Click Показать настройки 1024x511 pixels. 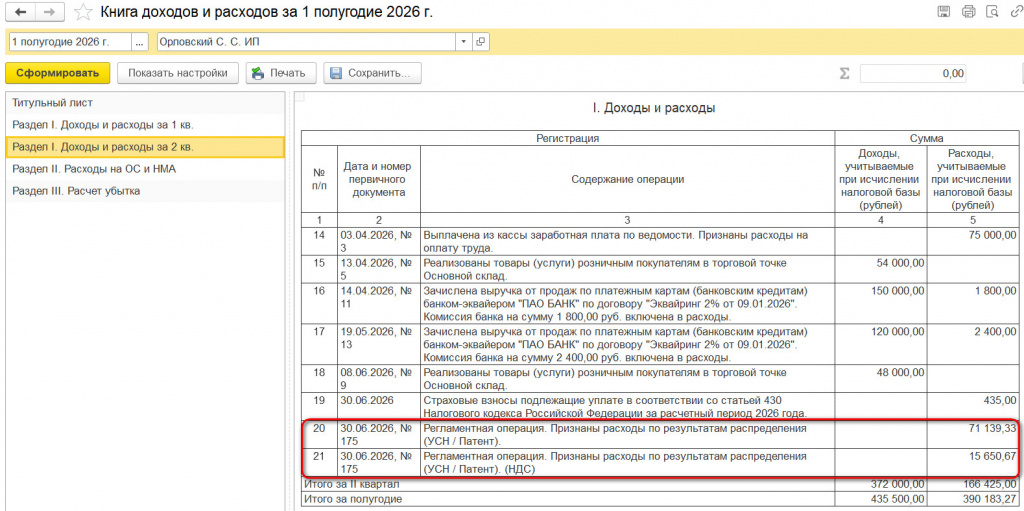click(x=178, y=73)
